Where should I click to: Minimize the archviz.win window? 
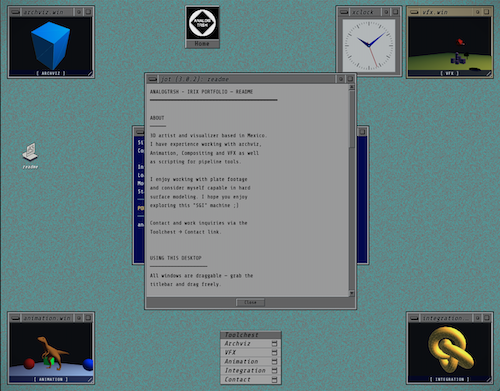pos(79,12)
